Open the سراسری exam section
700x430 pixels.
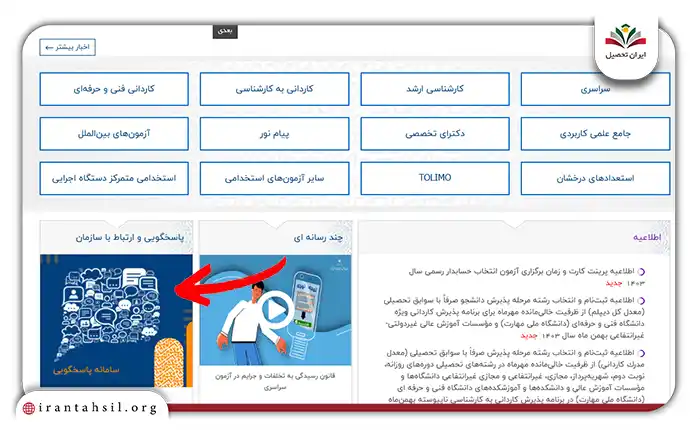coord(595,89)
